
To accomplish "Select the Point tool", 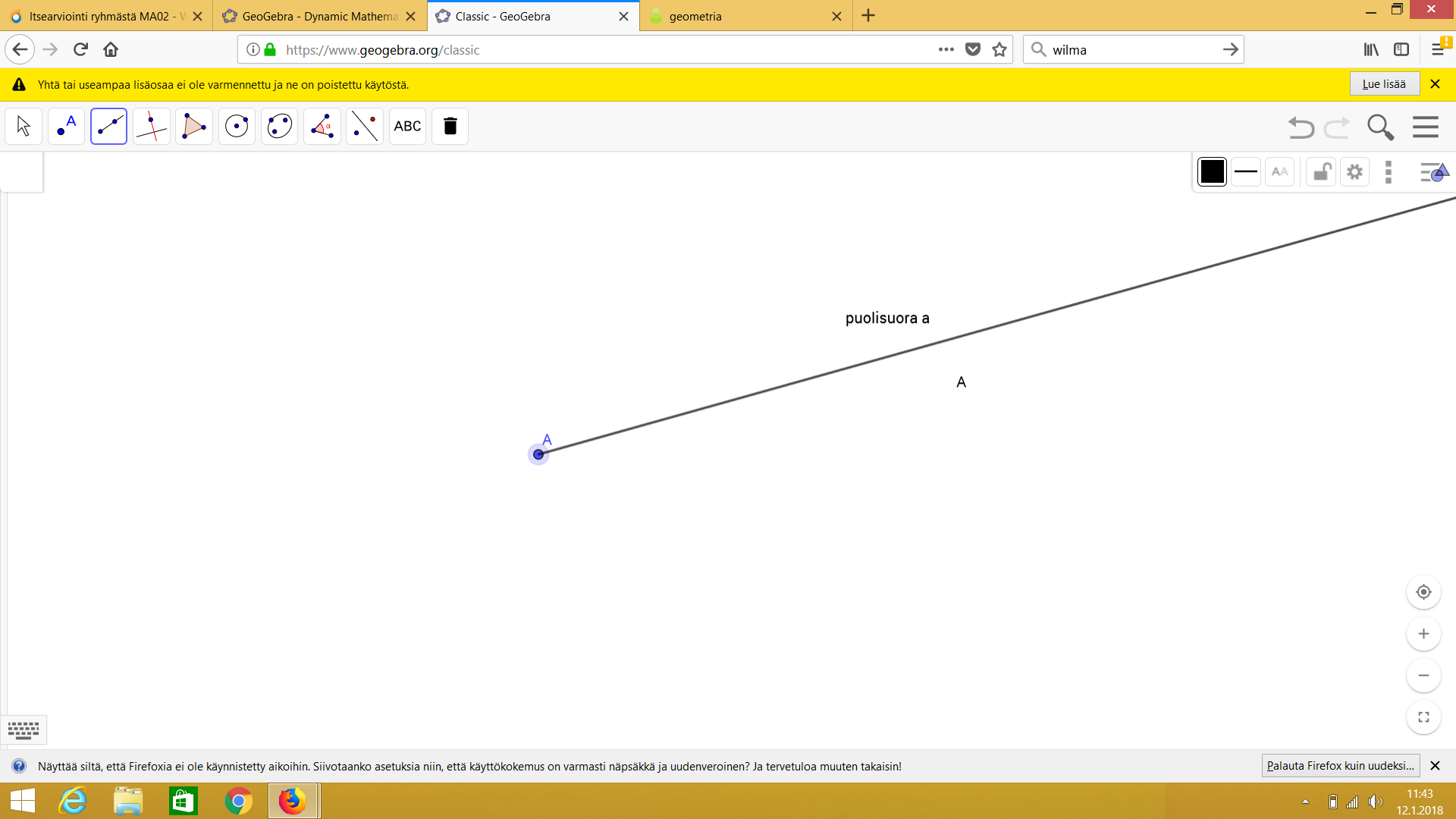I will (66, 126).
